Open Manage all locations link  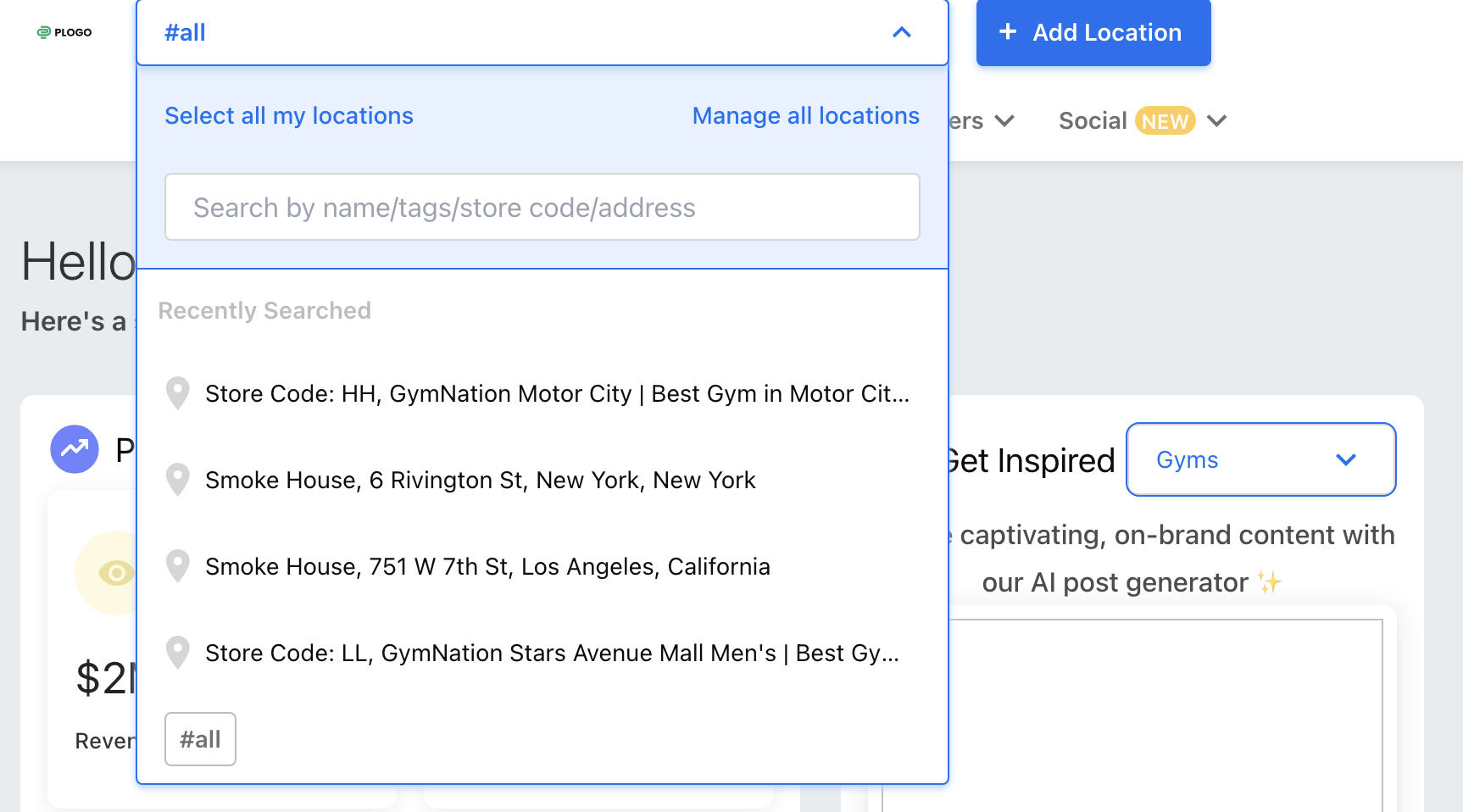(806, 115)
